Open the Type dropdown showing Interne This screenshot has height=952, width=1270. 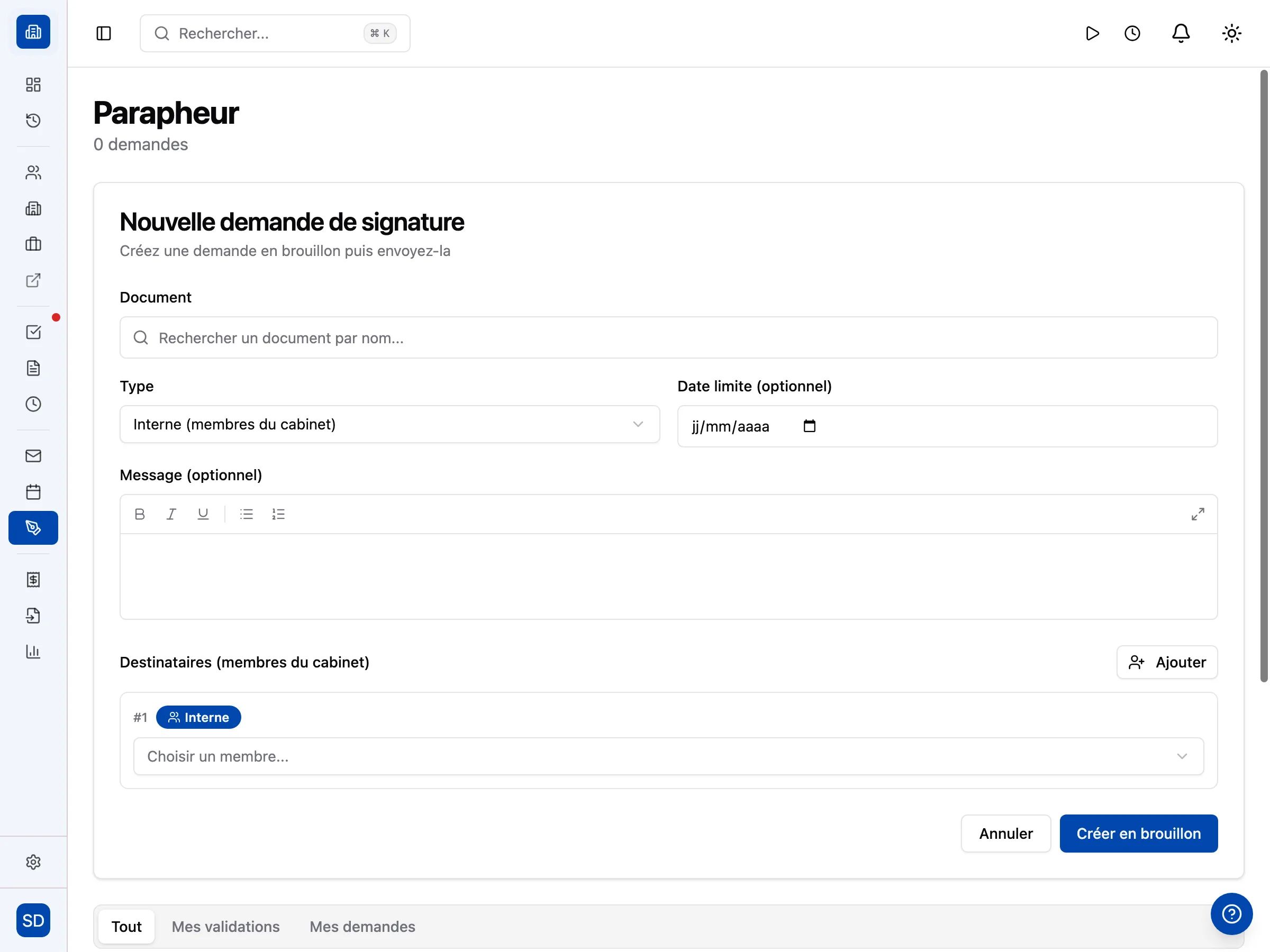[389, 425]
